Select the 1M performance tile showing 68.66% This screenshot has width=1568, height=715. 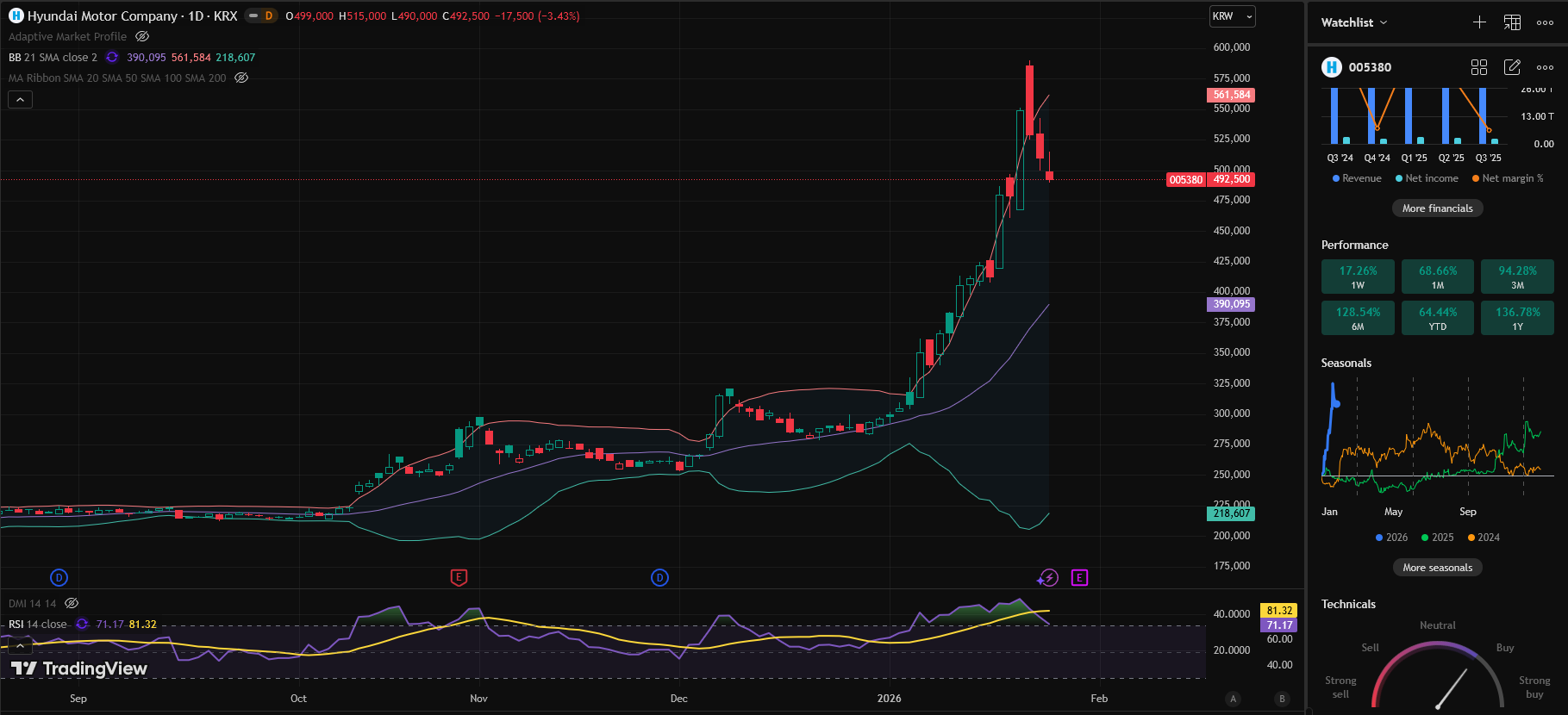point(1438,277)
